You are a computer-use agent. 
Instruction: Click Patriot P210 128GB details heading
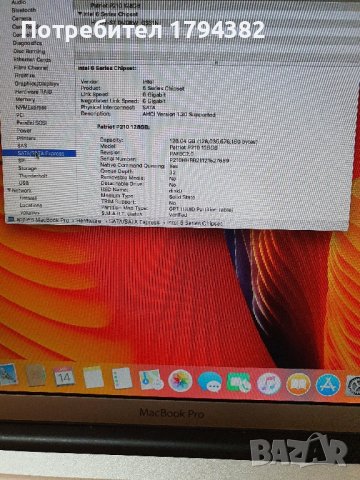[x=123, y=127]
